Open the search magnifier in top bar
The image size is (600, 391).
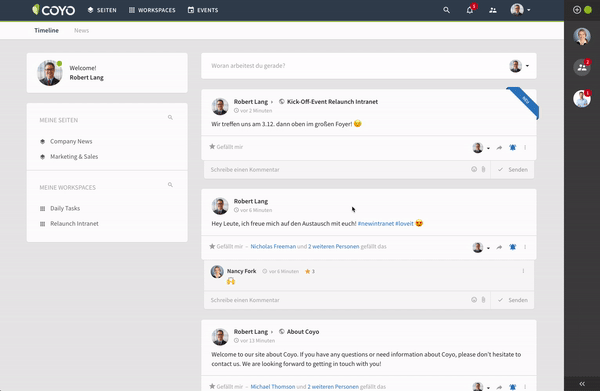446,10
